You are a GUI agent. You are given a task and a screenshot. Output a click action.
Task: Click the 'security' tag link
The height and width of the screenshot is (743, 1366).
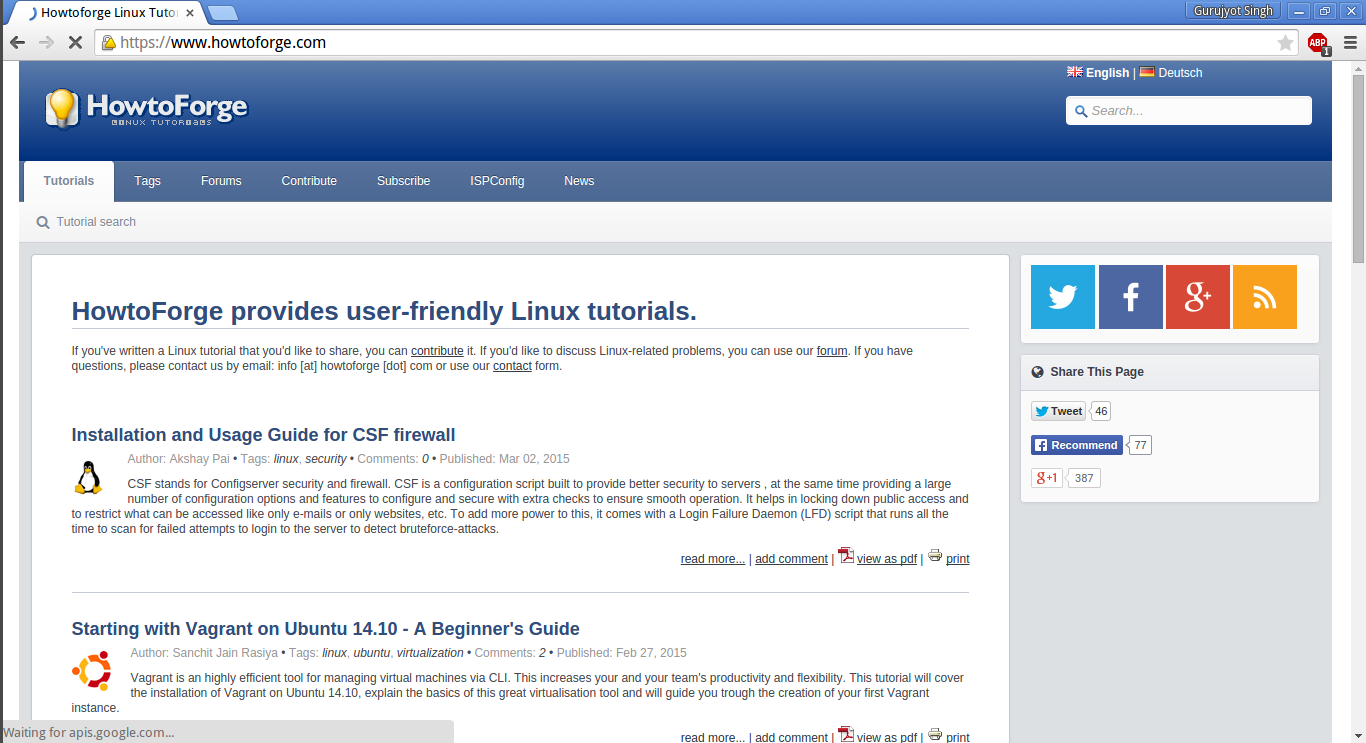tap(326, 459)
